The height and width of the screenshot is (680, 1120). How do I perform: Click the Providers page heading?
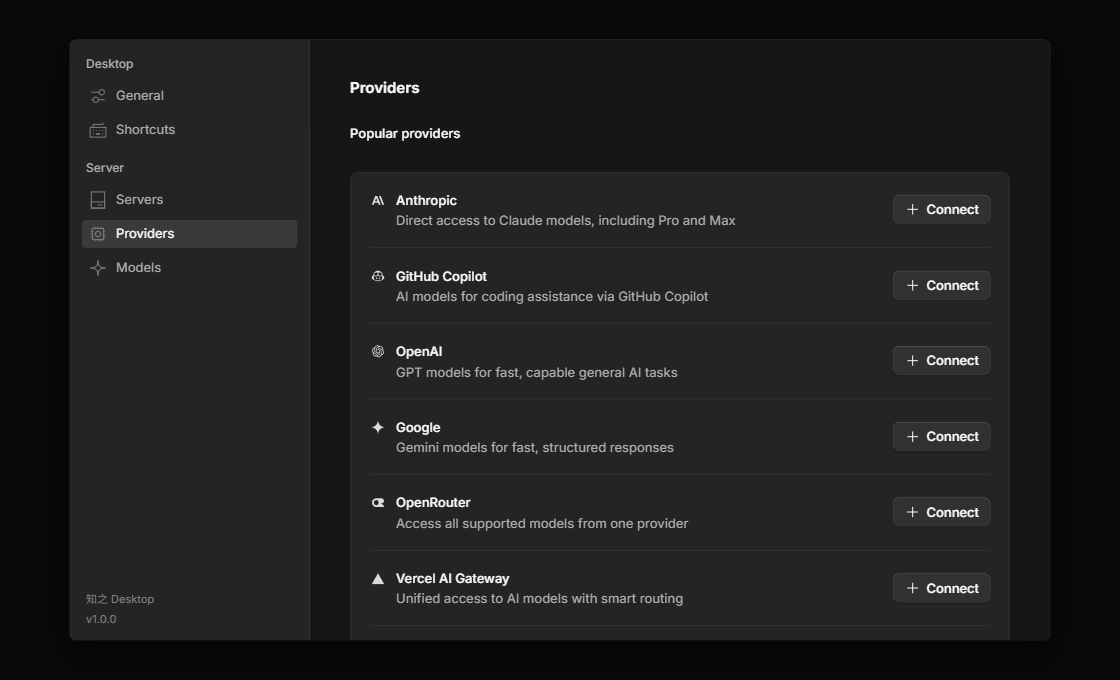click(x=384, y=88)
